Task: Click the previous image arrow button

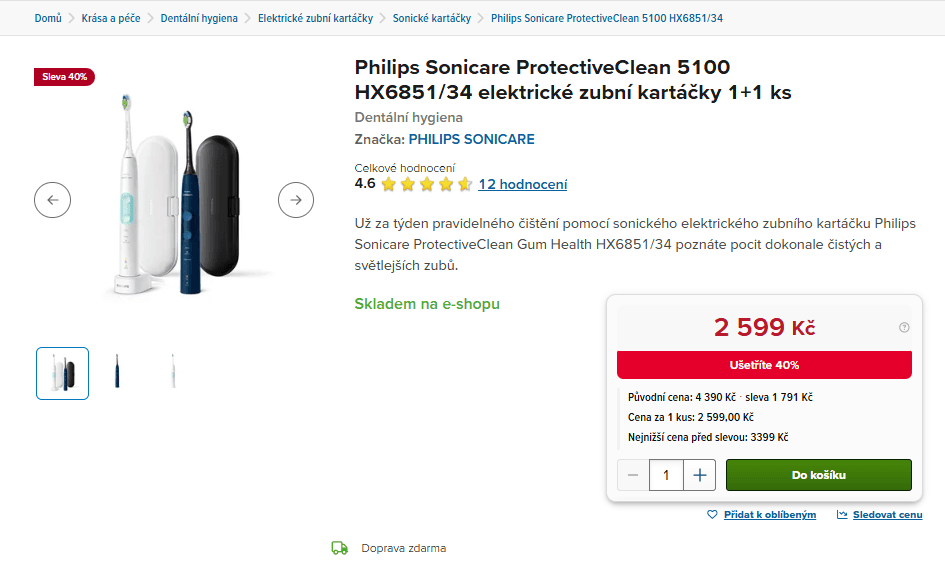Action: (53, 200)
